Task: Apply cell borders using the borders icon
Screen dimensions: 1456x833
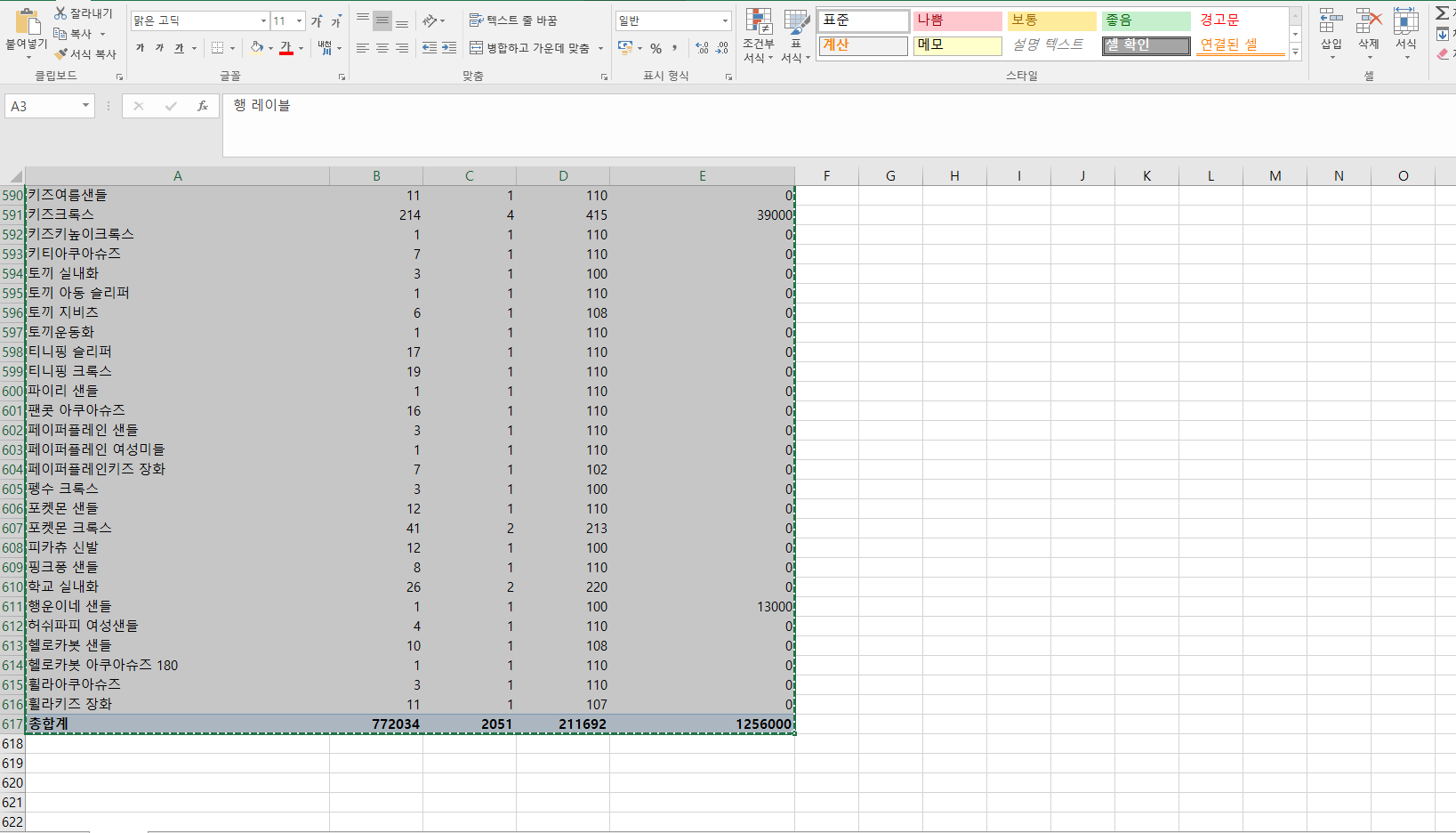Action: (218, 47)
